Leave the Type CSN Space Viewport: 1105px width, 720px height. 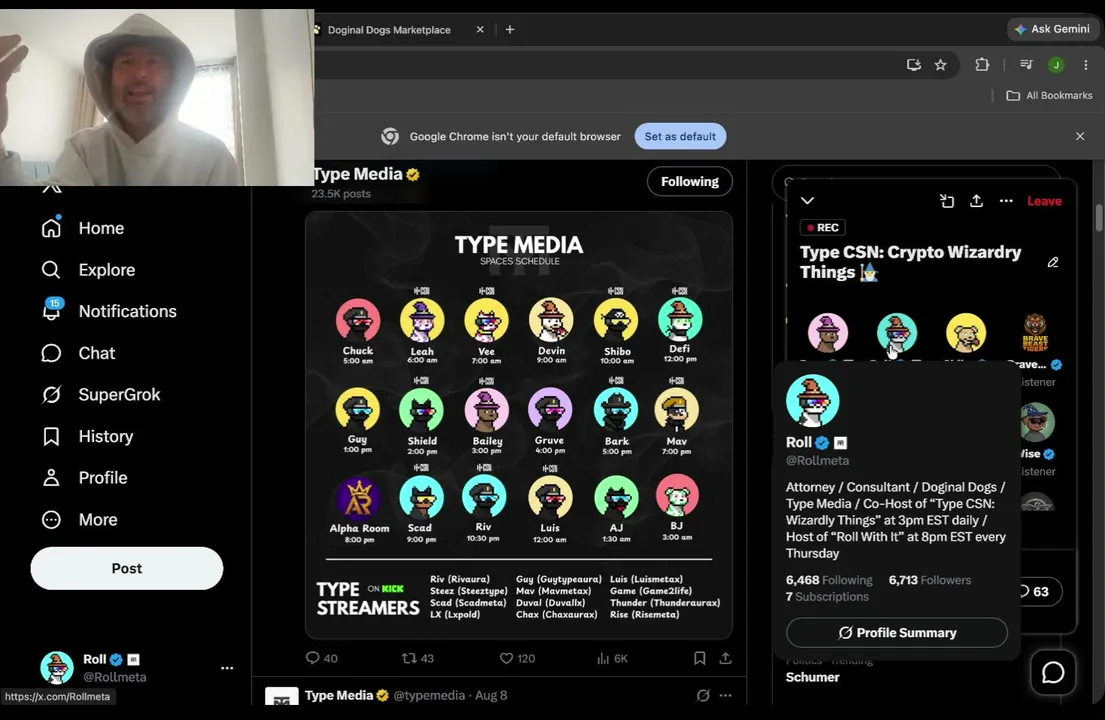coord(1044,201)
